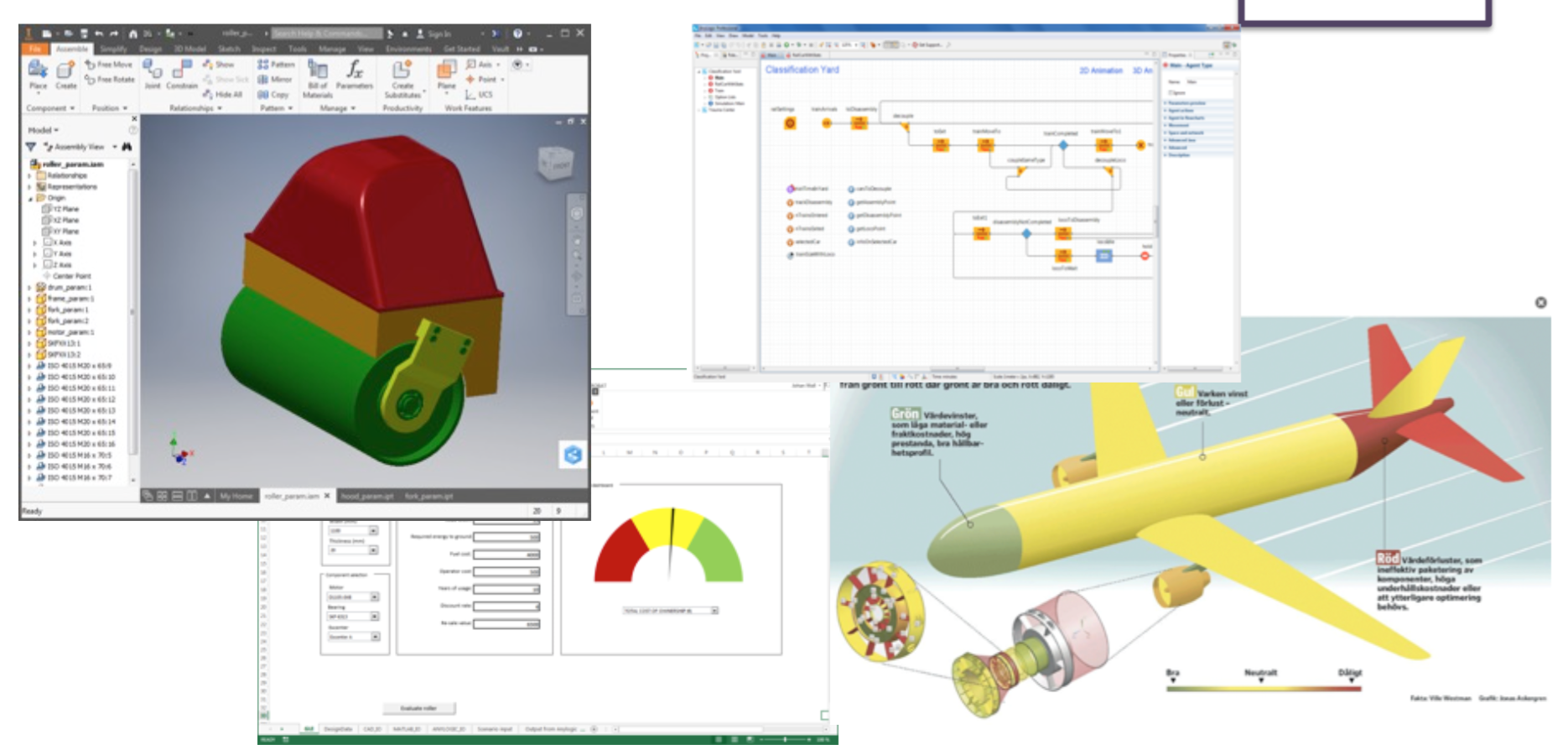Screen dimensions: 1568x750
Task: Choose the Free Rotate tool
Action: (110, 80)
